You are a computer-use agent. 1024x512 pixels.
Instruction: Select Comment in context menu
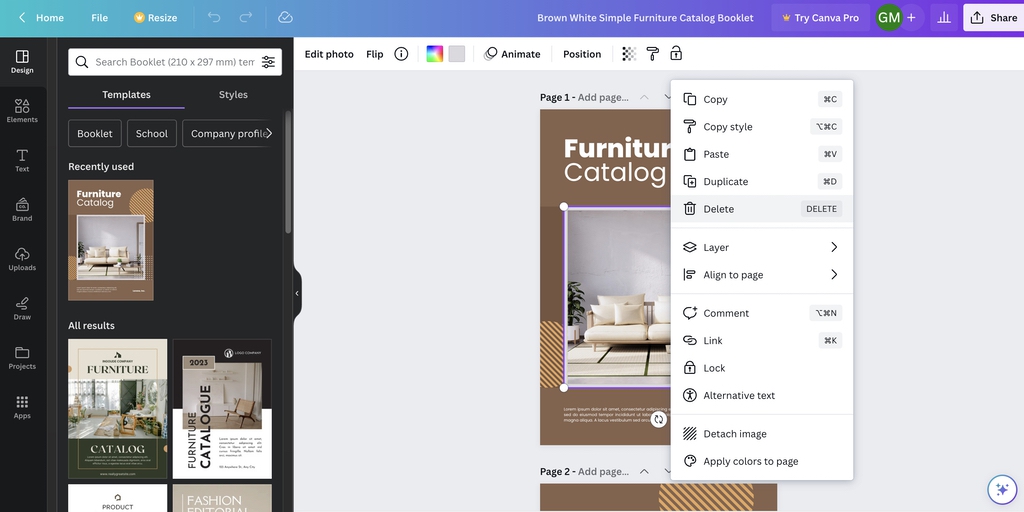coord(761,313)
